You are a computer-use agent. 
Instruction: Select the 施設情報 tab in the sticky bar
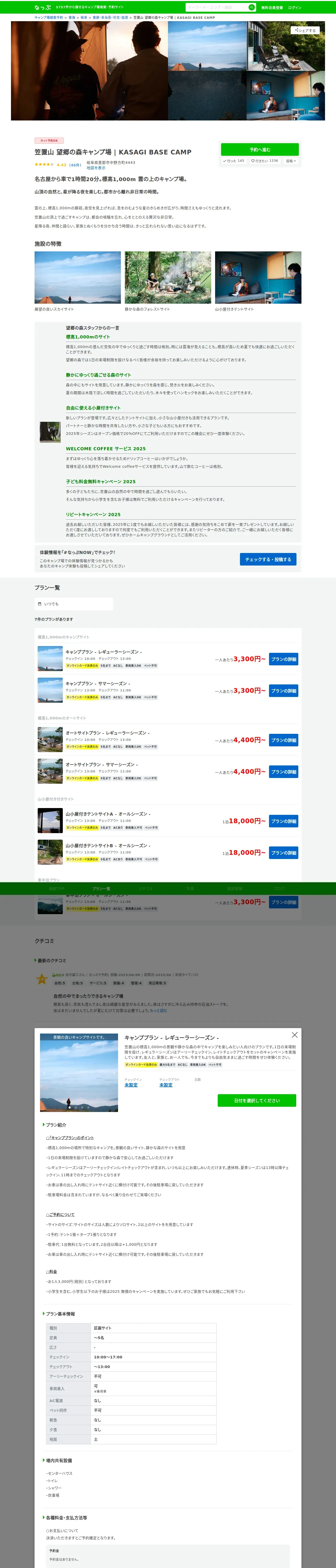coord(235,889)
